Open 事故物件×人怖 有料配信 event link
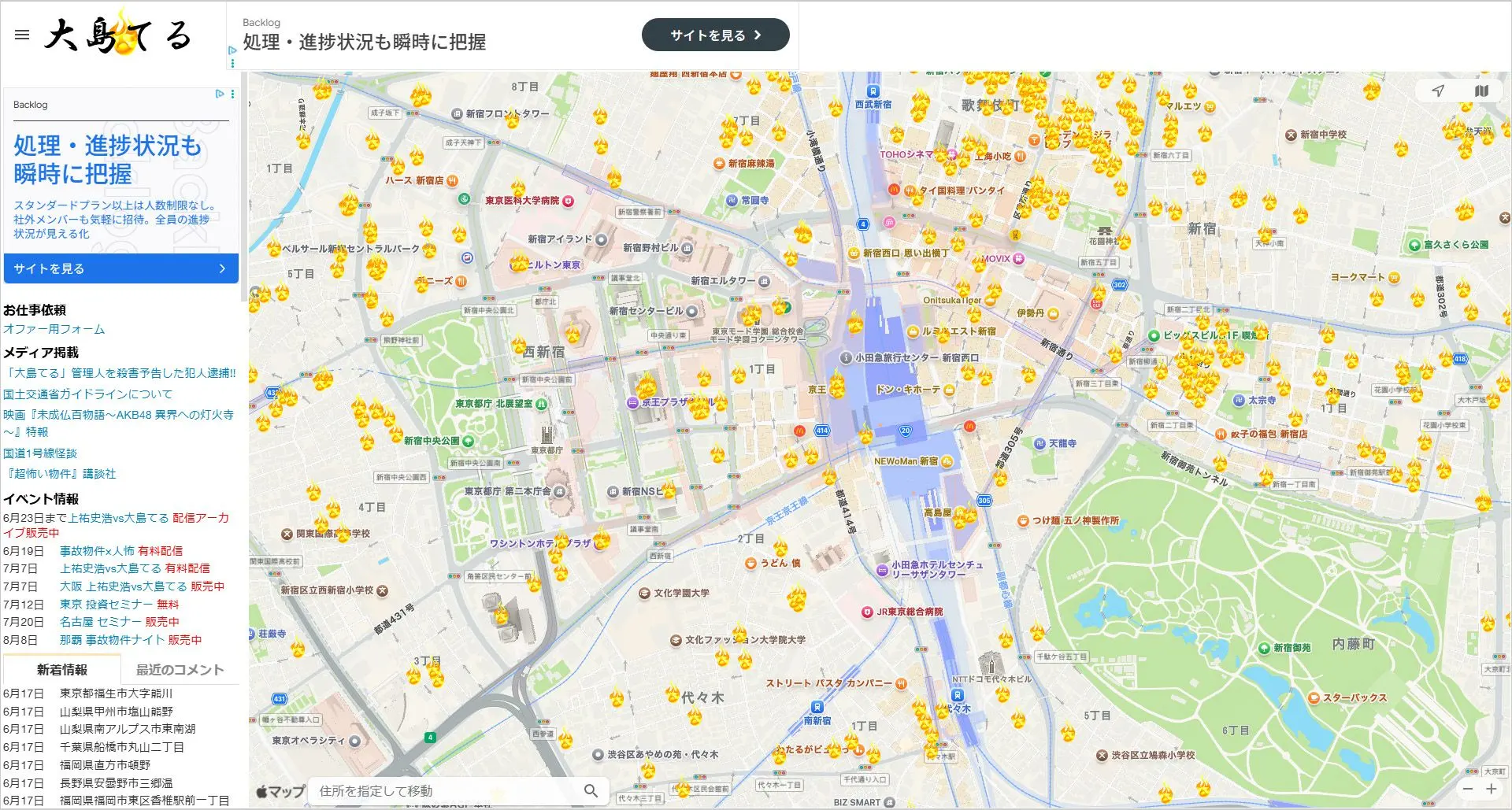The image size is (1512, 810). [x=121, y=550]
